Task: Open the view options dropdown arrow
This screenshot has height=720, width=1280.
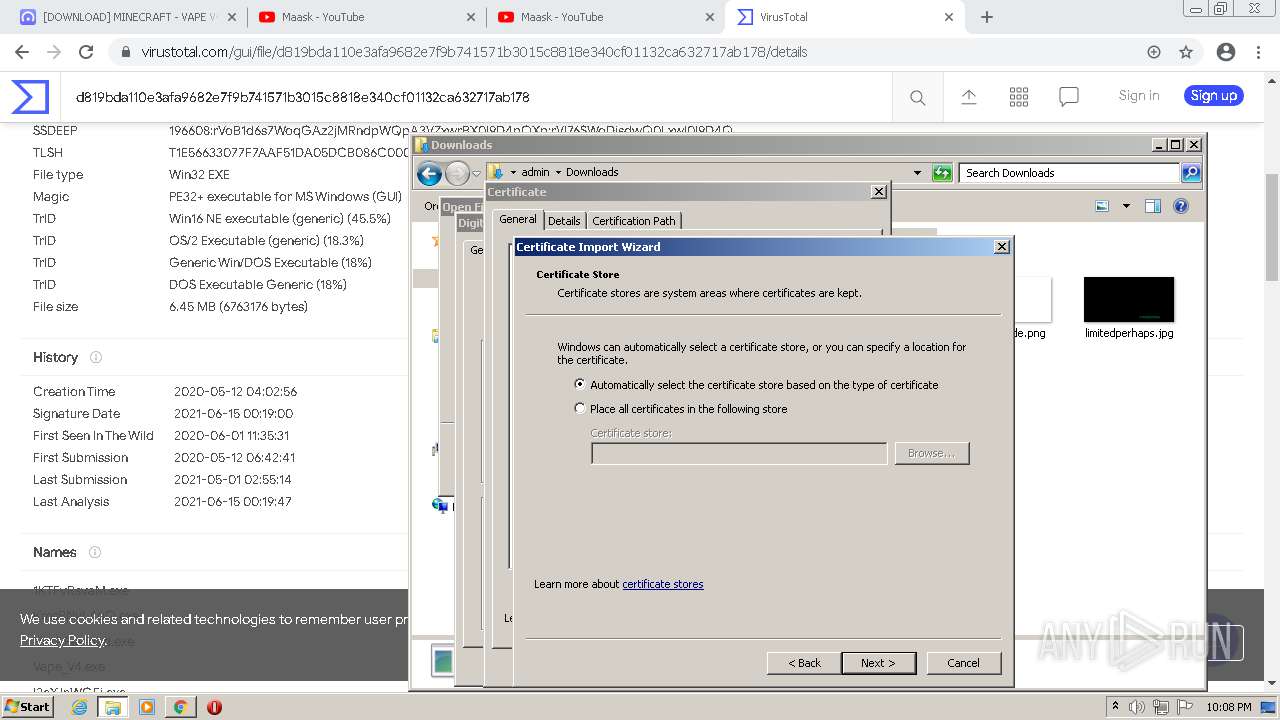Action: point(1126,206)
